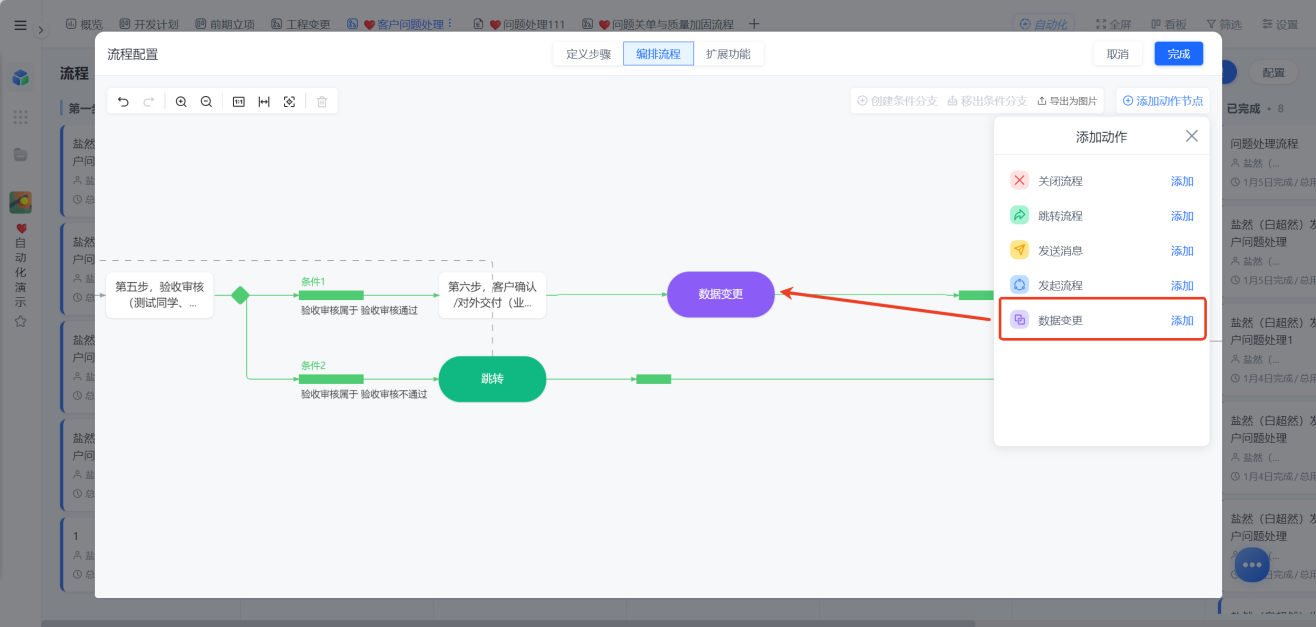The height and width of the screenshot is (627, 1316).
Task: Zoom in on the flow canvas
Action: click(181, 101)
